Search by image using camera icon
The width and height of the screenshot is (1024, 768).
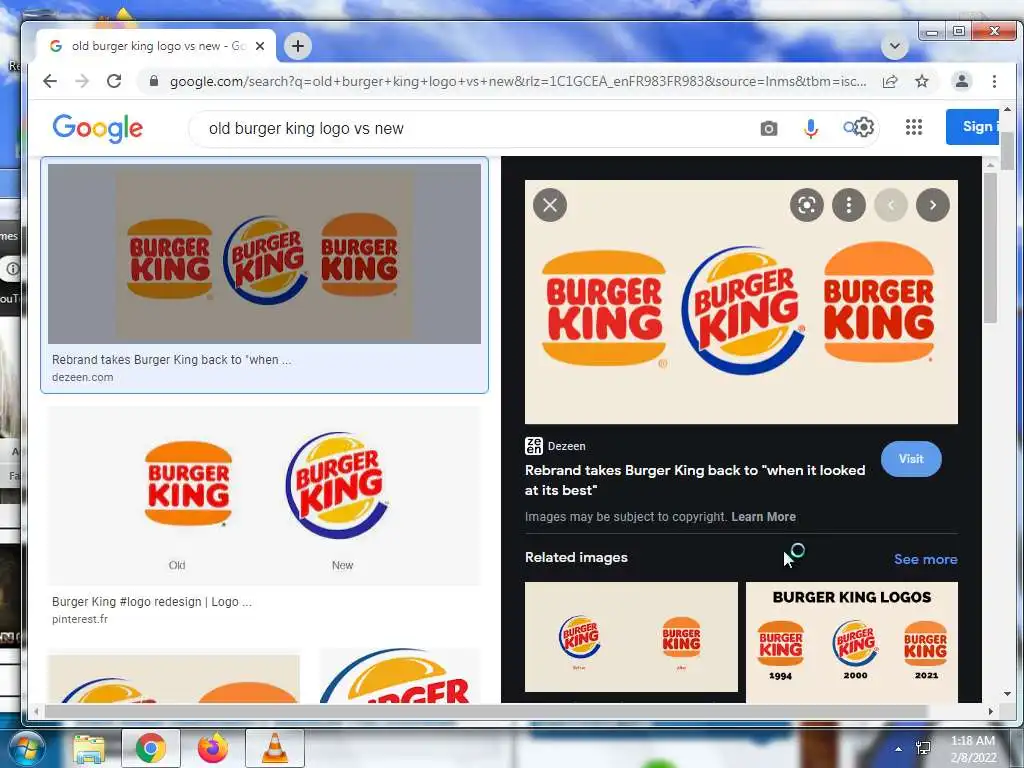(769, 129)
